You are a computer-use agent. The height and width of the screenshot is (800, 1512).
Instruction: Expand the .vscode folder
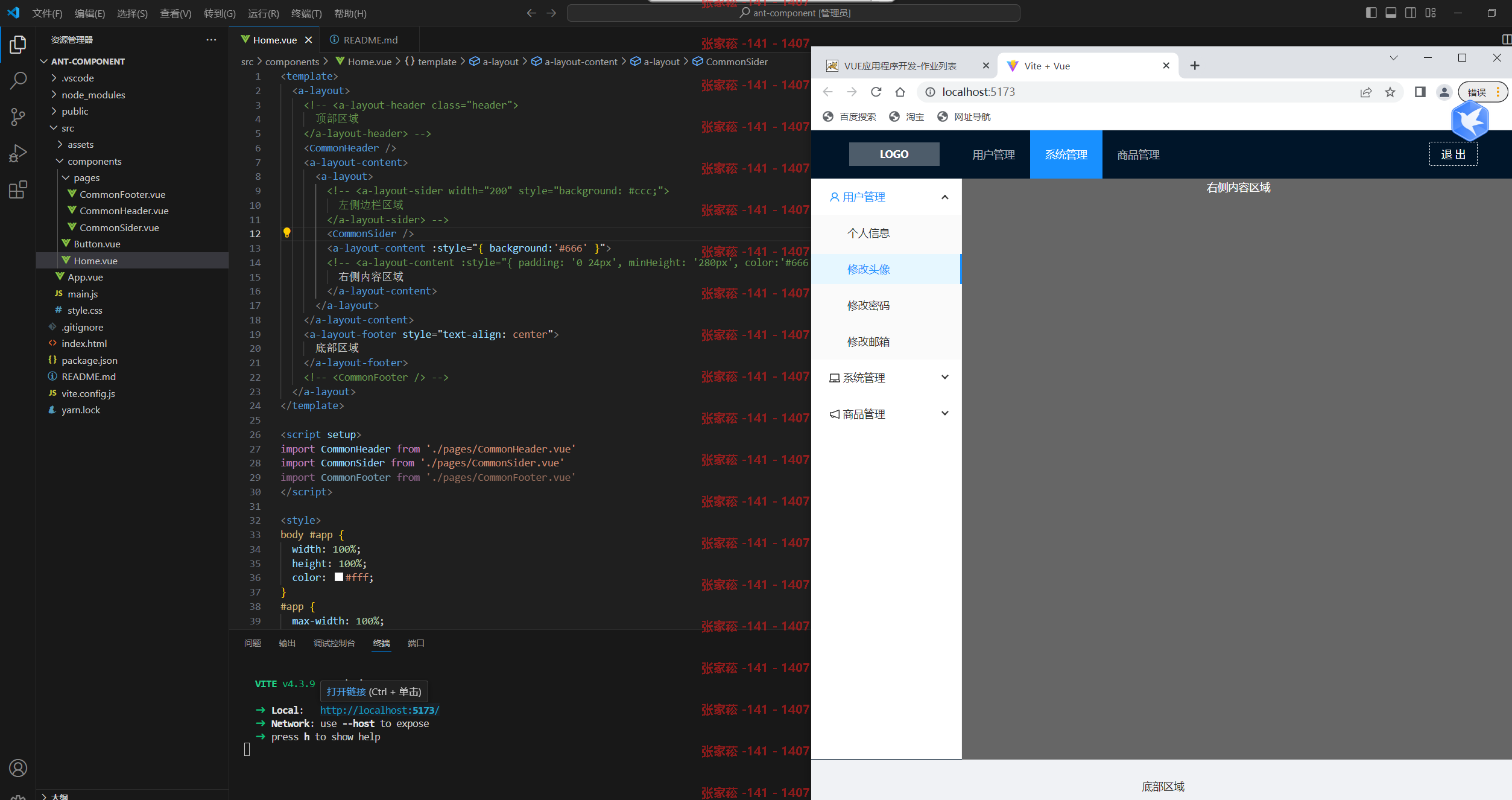click(54, 78)
